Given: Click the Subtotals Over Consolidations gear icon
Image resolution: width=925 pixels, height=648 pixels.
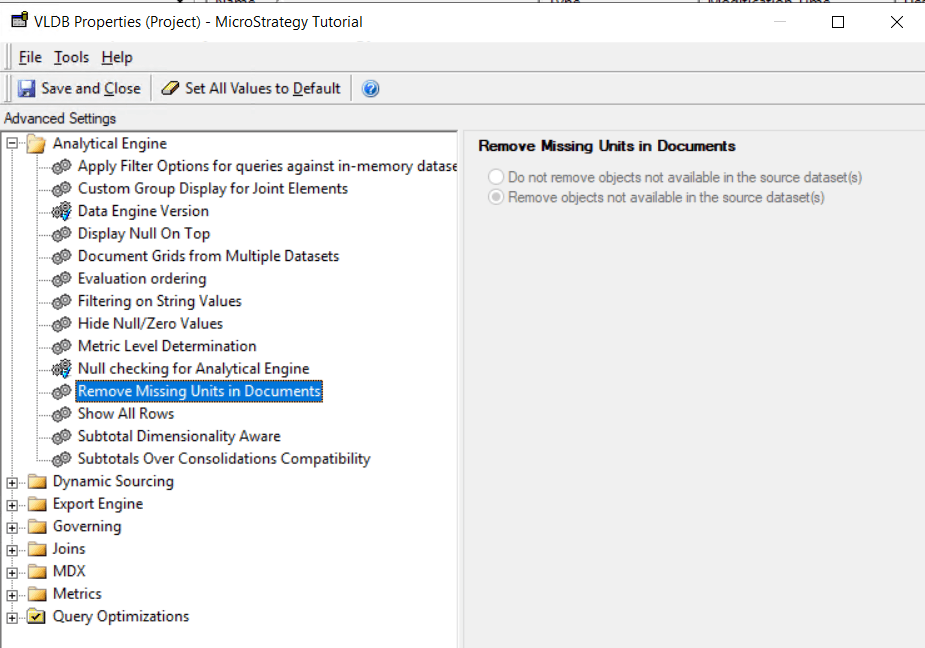Looking at the screenshot, I should click(61, 459).
